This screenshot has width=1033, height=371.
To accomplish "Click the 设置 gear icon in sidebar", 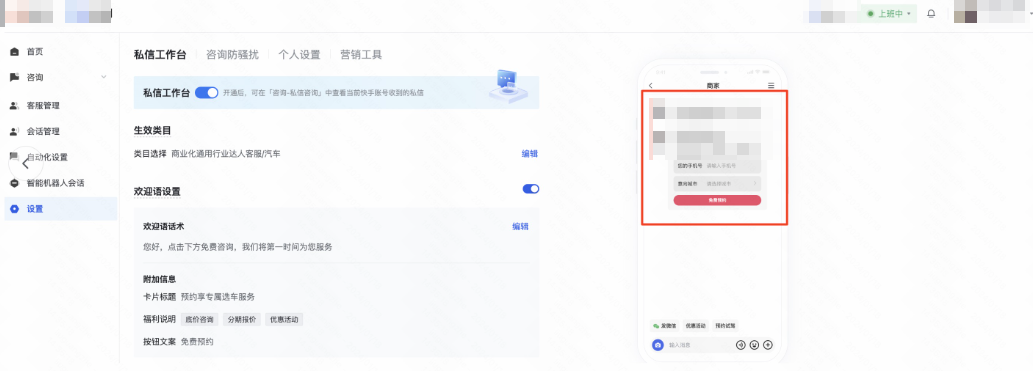I will point(14,209).
